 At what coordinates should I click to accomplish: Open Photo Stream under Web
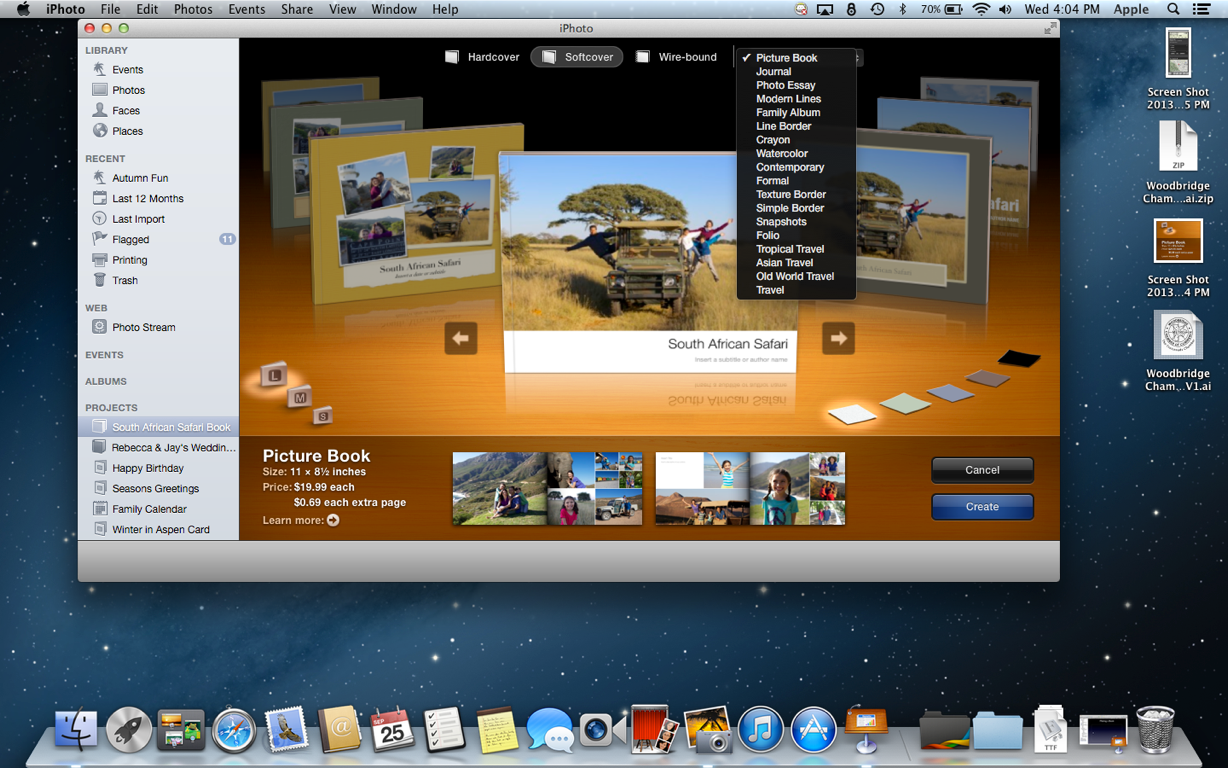pos(143,327)
